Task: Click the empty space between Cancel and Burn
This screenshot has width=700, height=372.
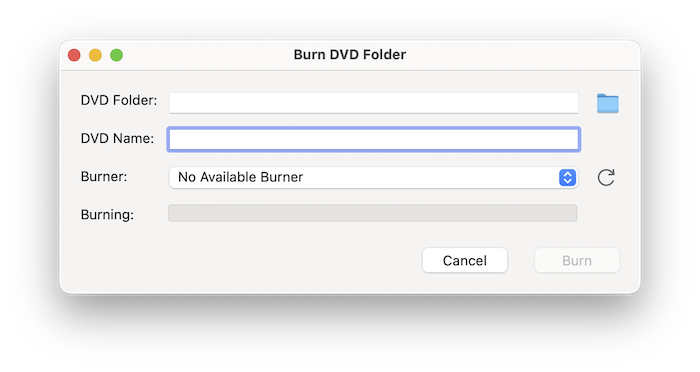Action: point(521,260)
